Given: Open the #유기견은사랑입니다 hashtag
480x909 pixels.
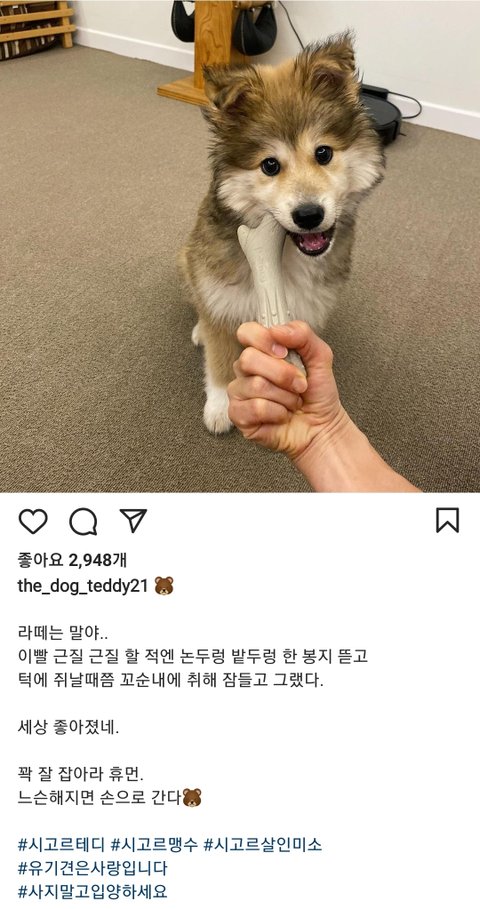Looking at the screenshot, I should (x=93, y=868).
